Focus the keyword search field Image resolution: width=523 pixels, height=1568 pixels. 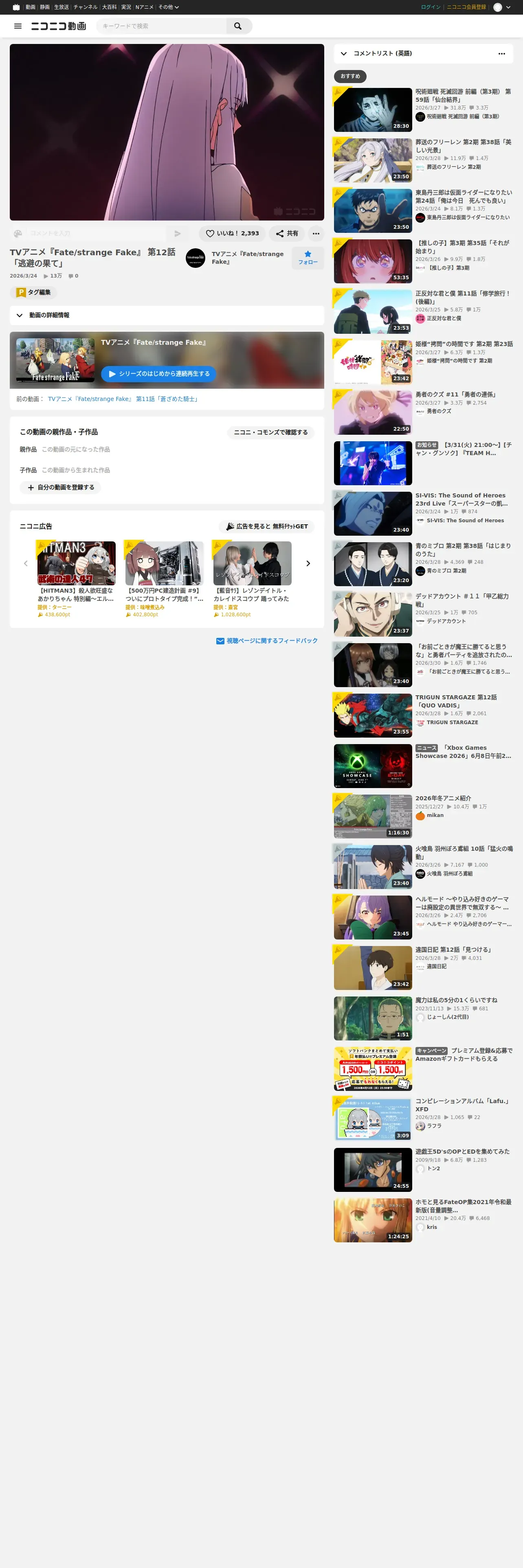tap(162, 26)
